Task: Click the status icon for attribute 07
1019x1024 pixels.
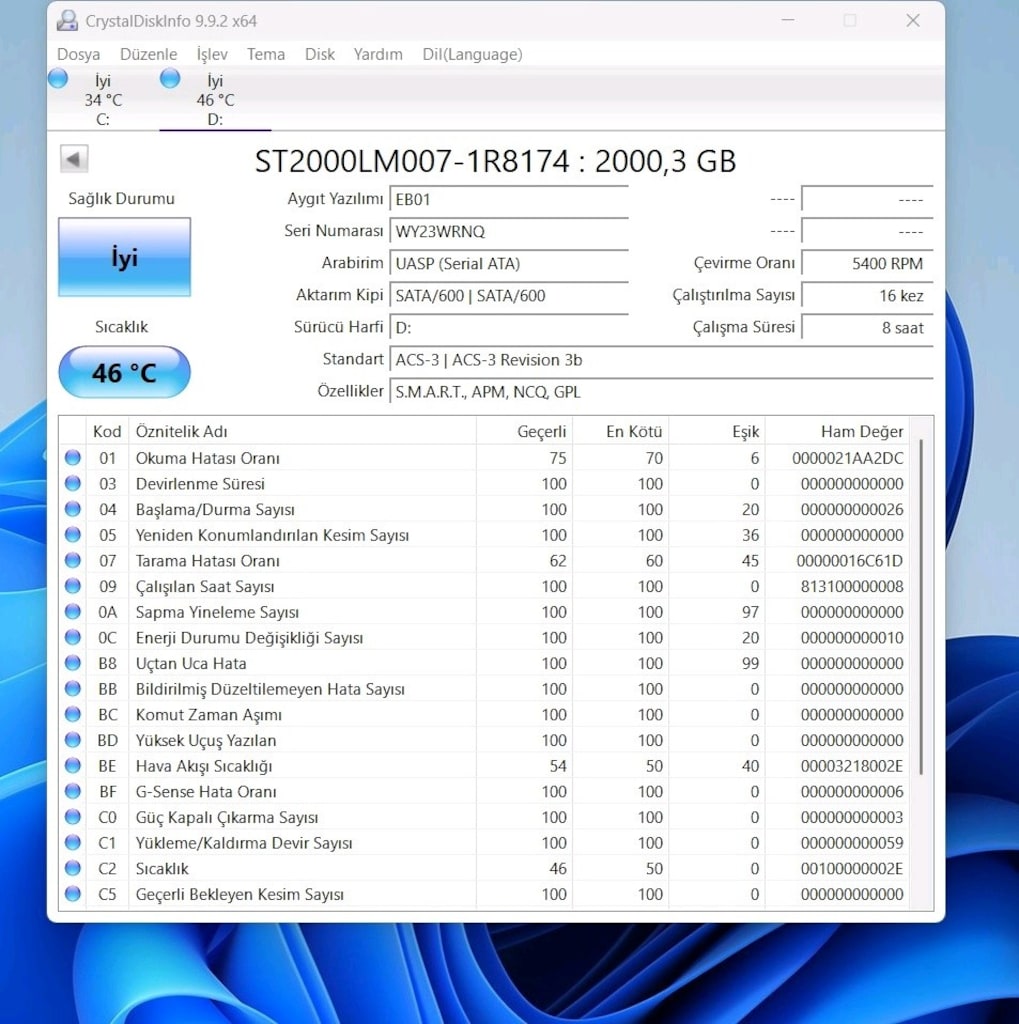Action: click(73, 560)
